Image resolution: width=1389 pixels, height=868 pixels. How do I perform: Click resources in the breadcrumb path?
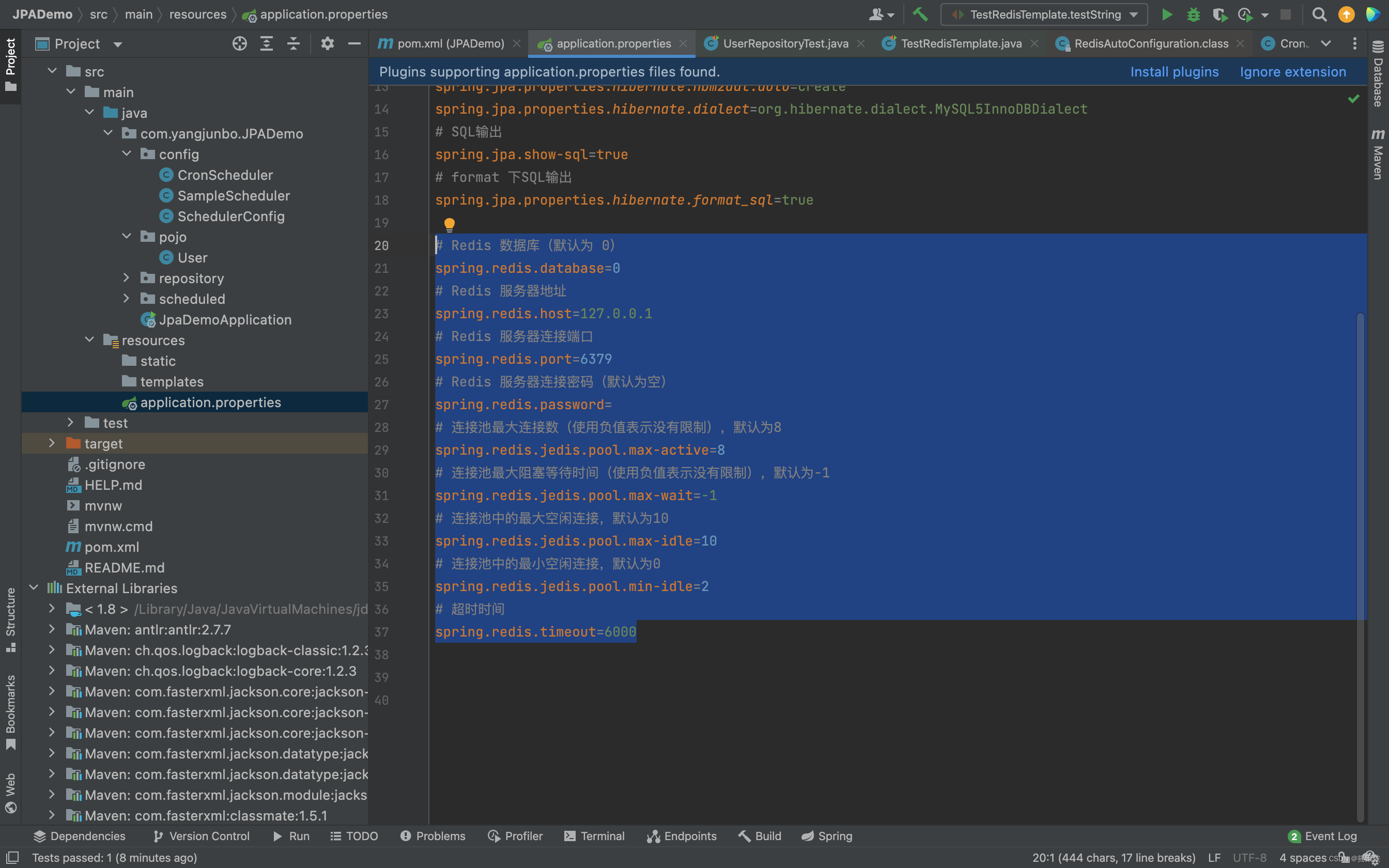(197, 14)
